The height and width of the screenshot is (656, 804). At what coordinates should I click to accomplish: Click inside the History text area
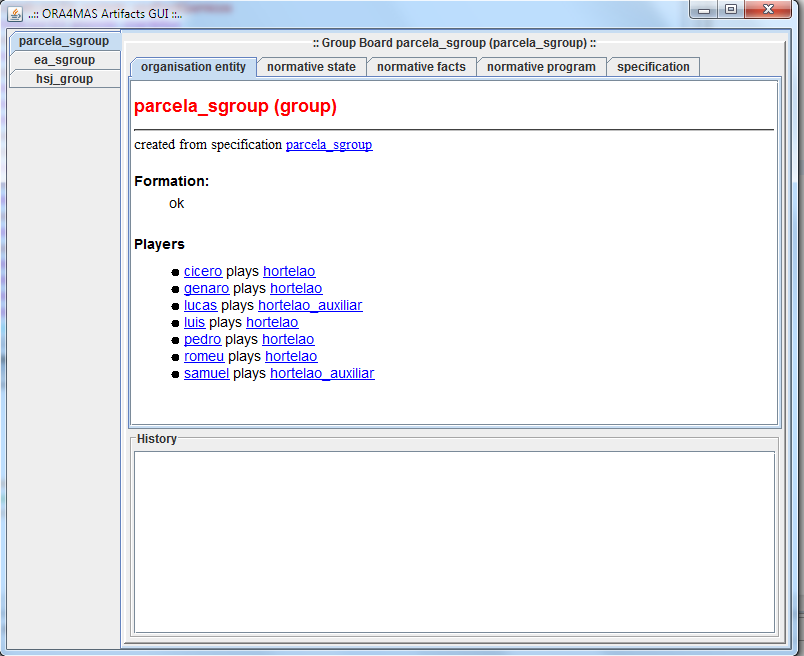pyautogui.click(x=454, y=541)
